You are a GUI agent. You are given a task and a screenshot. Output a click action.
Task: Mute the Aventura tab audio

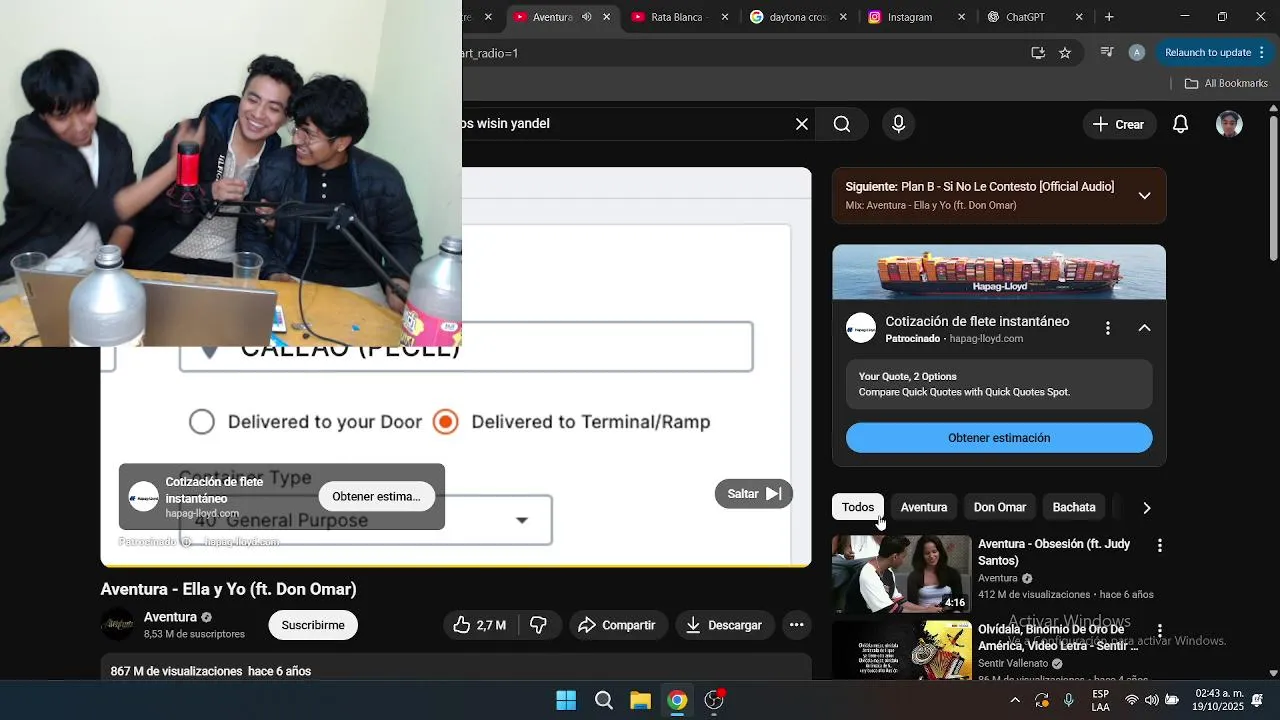pos(587,17)
